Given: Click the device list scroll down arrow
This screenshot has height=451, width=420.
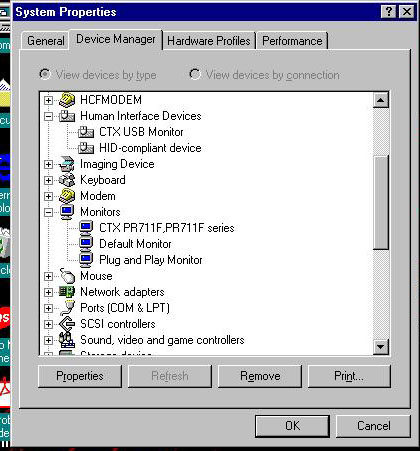Looking at the screenshot, I should click(x=381, y=347).
